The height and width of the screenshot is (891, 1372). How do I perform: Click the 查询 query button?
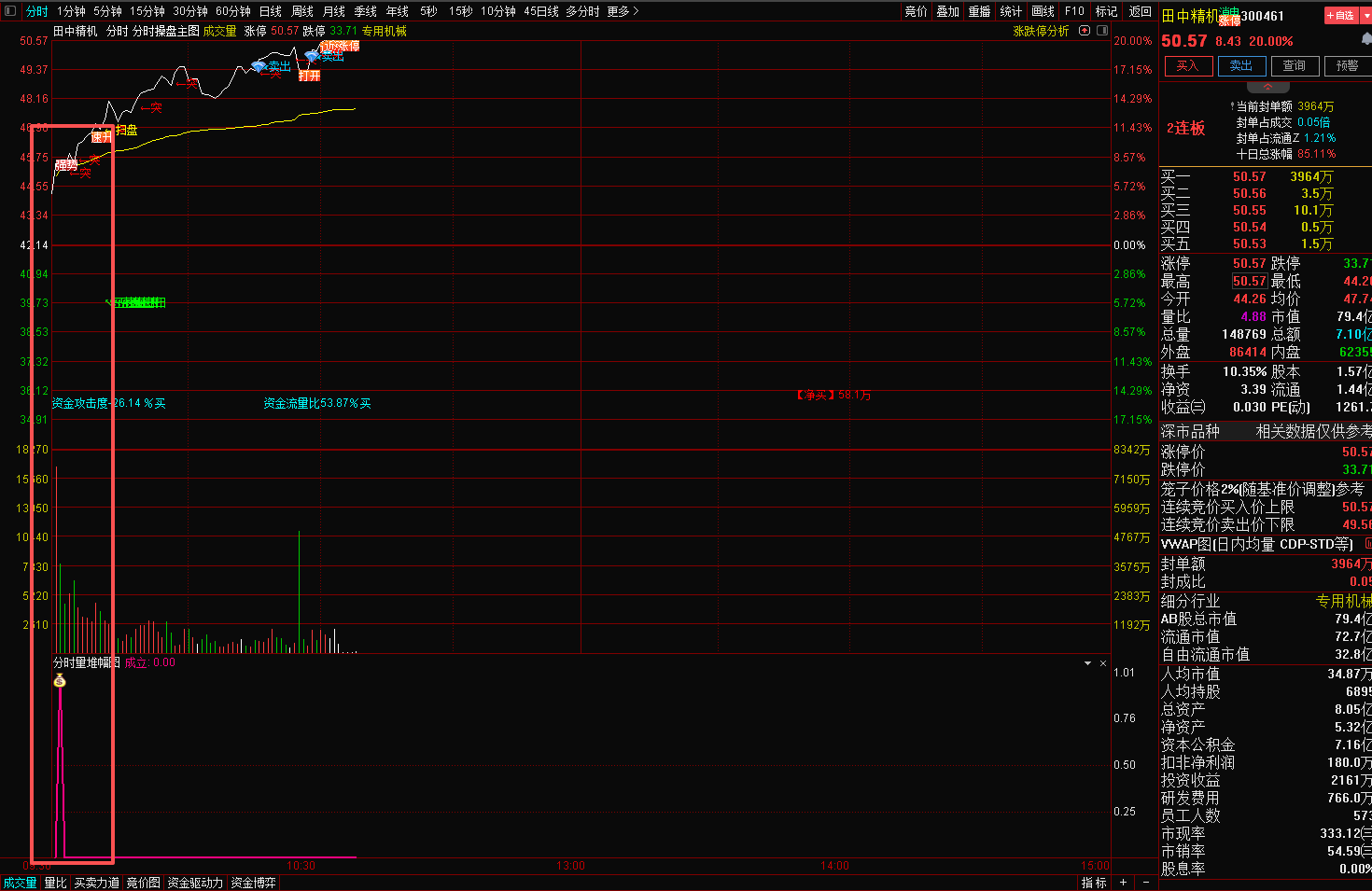[x=1295, y=66]
